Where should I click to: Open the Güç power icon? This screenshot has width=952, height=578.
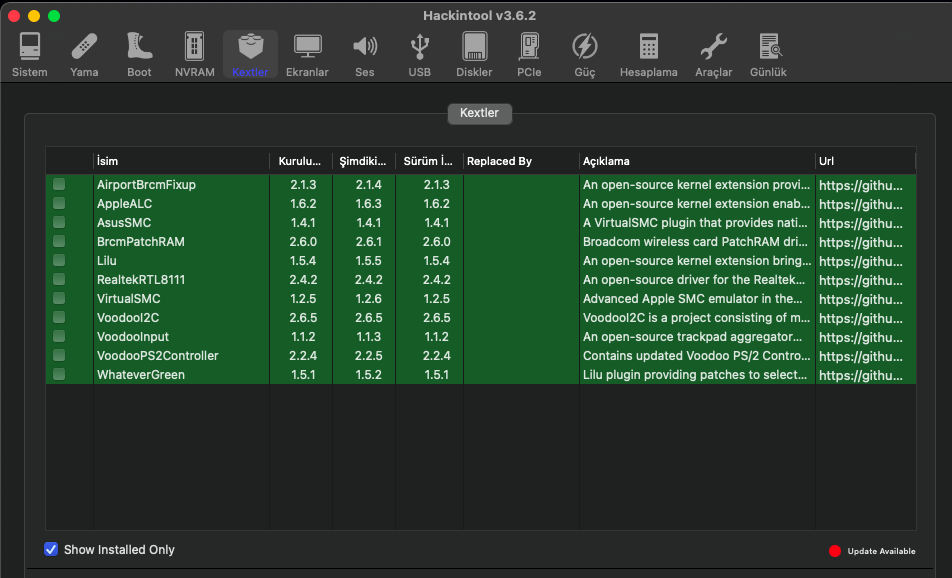coord(584,54)
